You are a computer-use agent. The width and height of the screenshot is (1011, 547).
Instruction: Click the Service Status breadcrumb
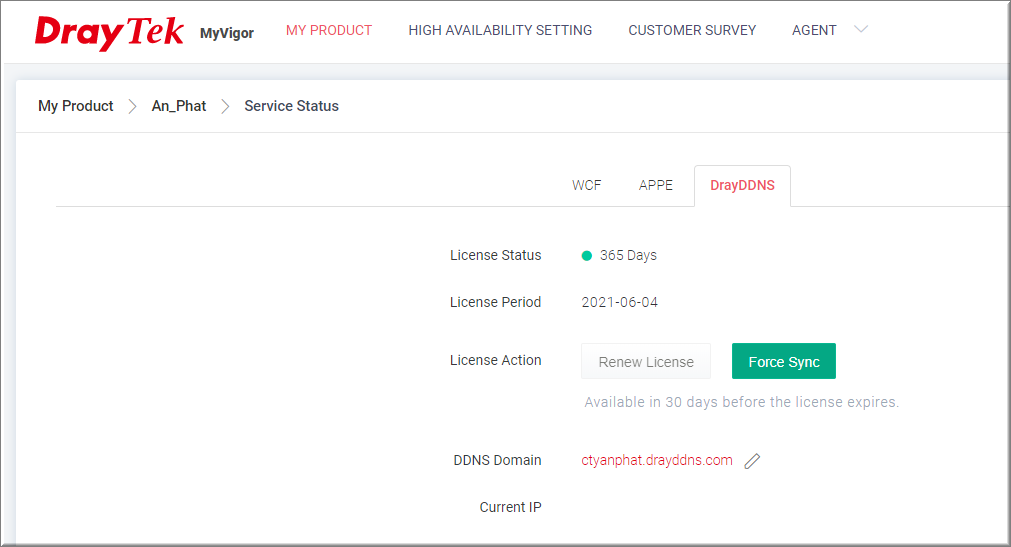pos(291,106)
